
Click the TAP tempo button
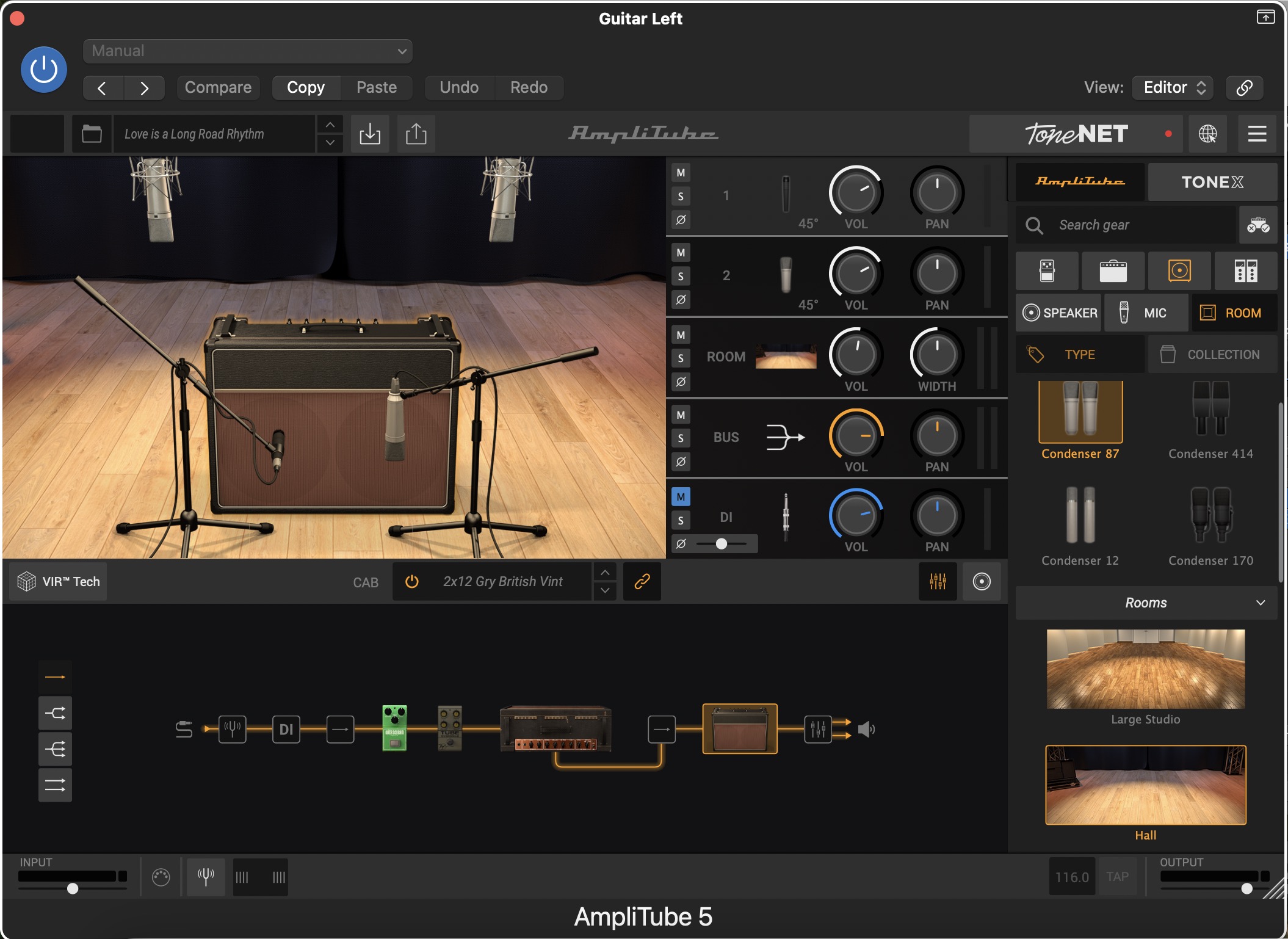[x=1117, y=877]
